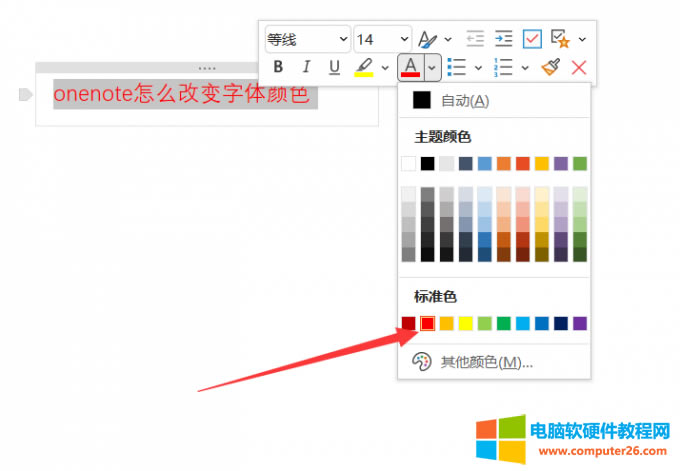Click the paragraph handle tag beside note
Image resolution: width=680 pixels, height=471 pixels.
click(x=26, y=94)
